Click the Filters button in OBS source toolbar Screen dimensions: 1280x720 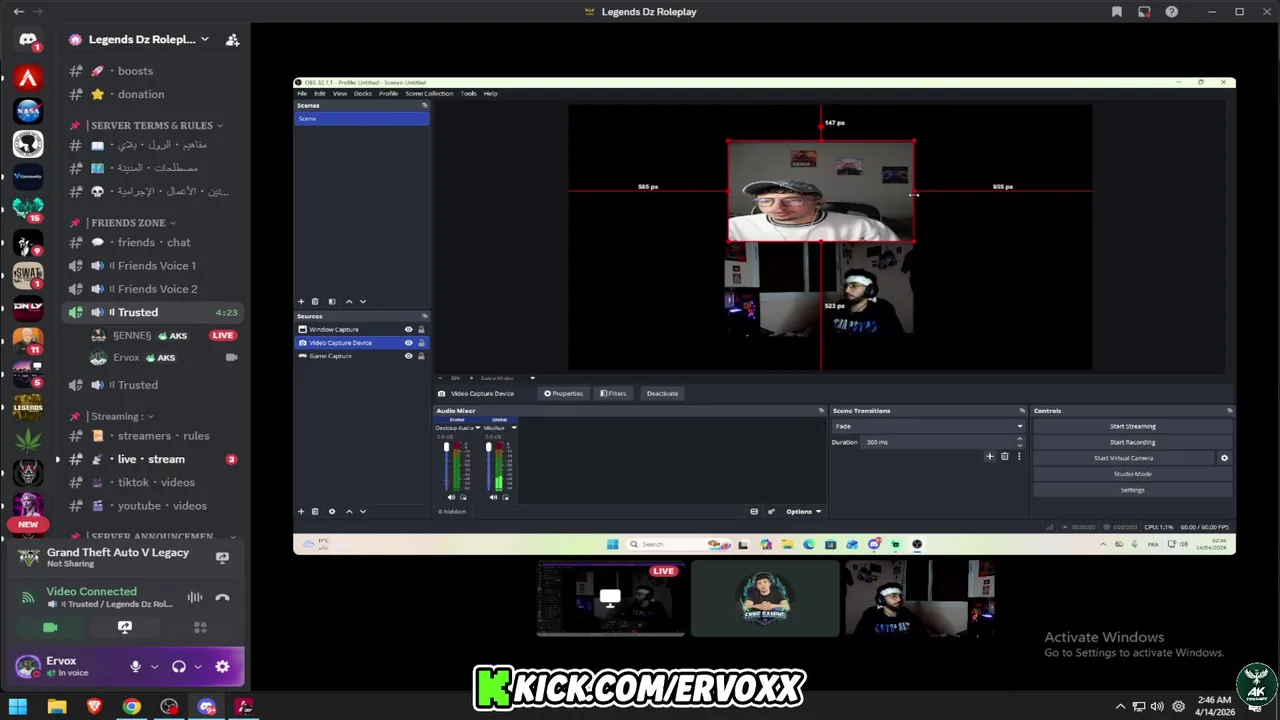[613, 393]
